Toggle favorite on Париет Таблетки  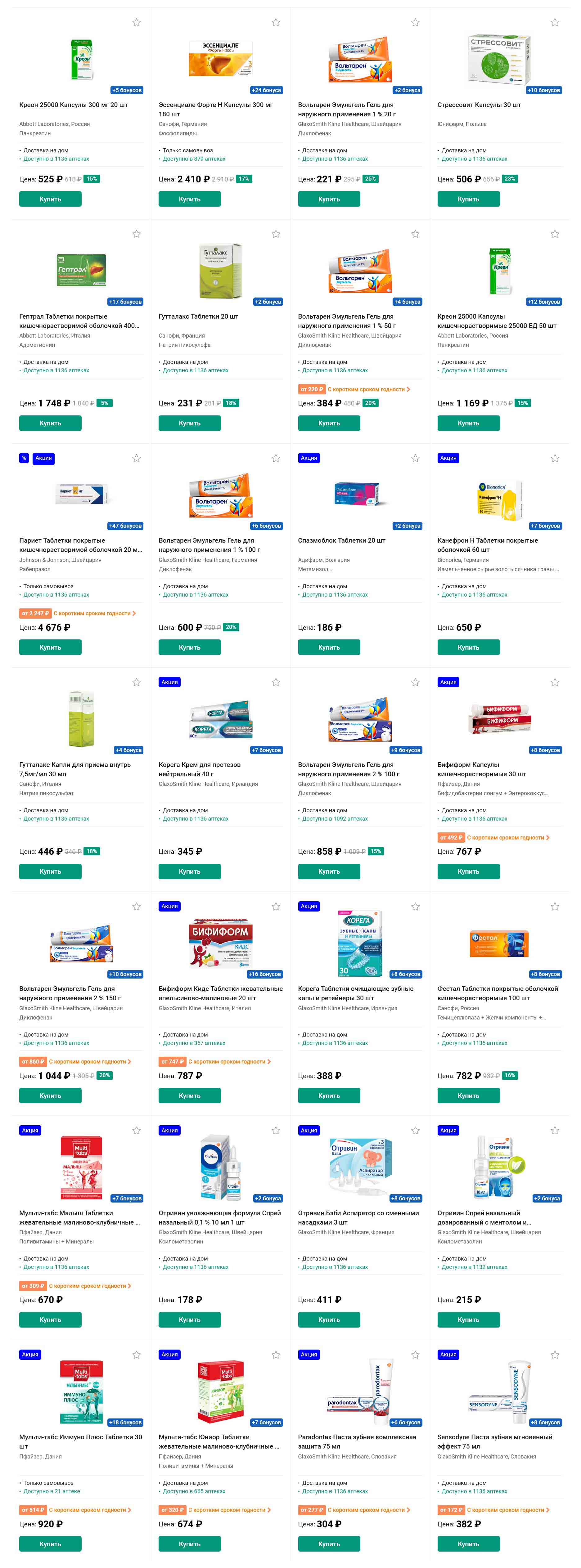(137, 458)
